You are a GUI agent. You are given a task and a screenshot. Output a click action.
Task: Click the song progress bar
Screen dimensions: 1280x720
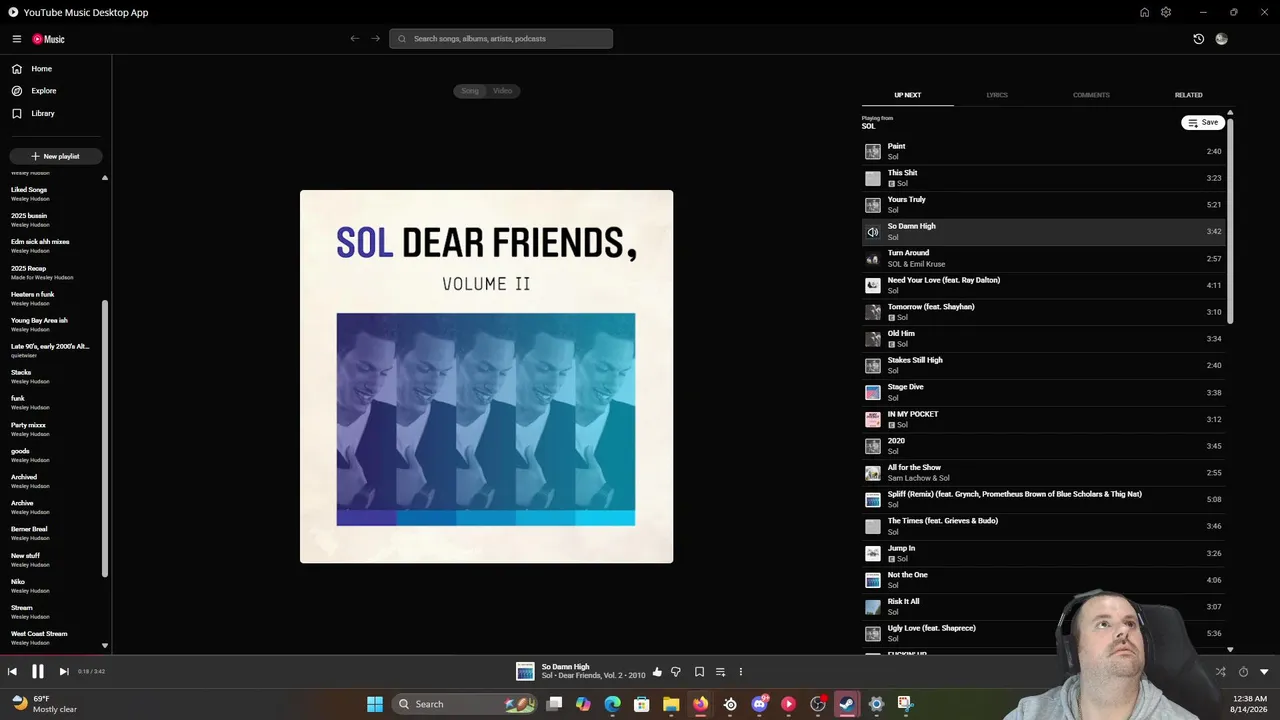click(640, 656)
